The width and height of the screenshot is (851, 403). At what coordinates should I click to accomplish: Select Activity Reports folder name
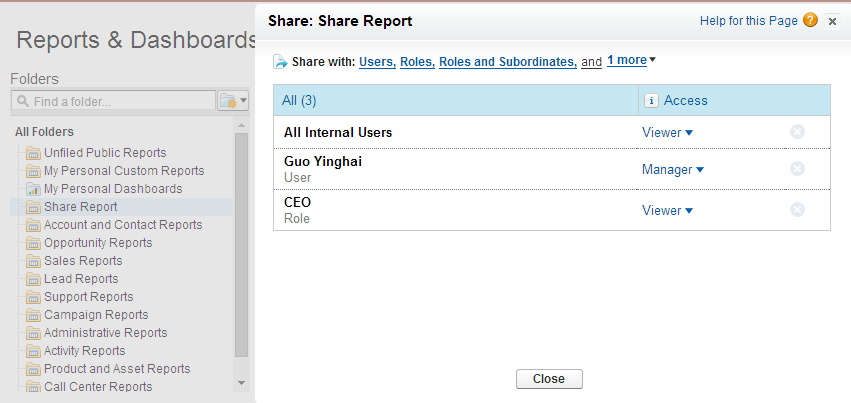85,350
